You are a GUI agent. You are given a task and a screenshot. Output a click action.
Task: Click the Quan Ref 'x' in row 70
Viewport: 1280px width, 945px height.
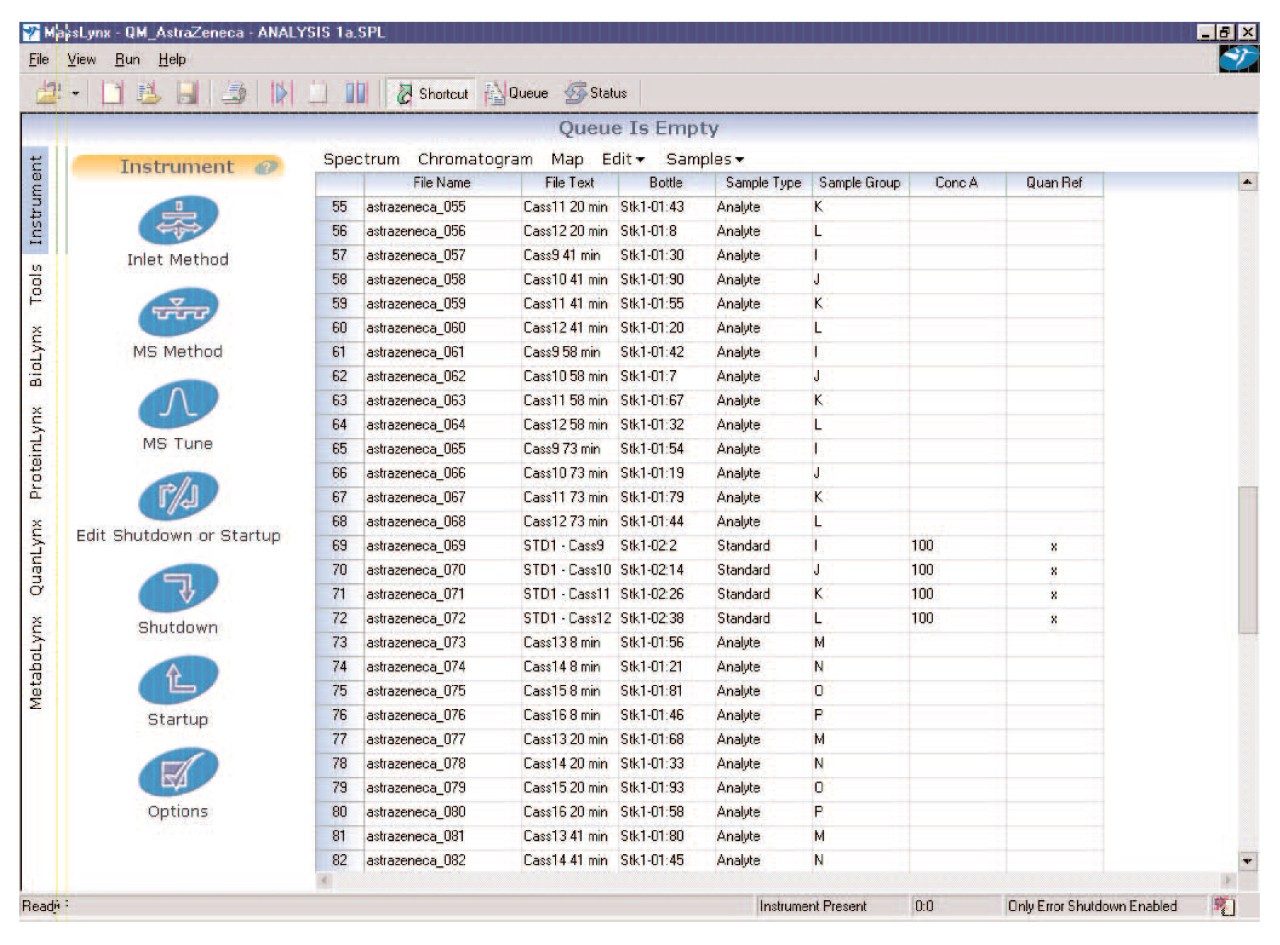[1054, 570]
